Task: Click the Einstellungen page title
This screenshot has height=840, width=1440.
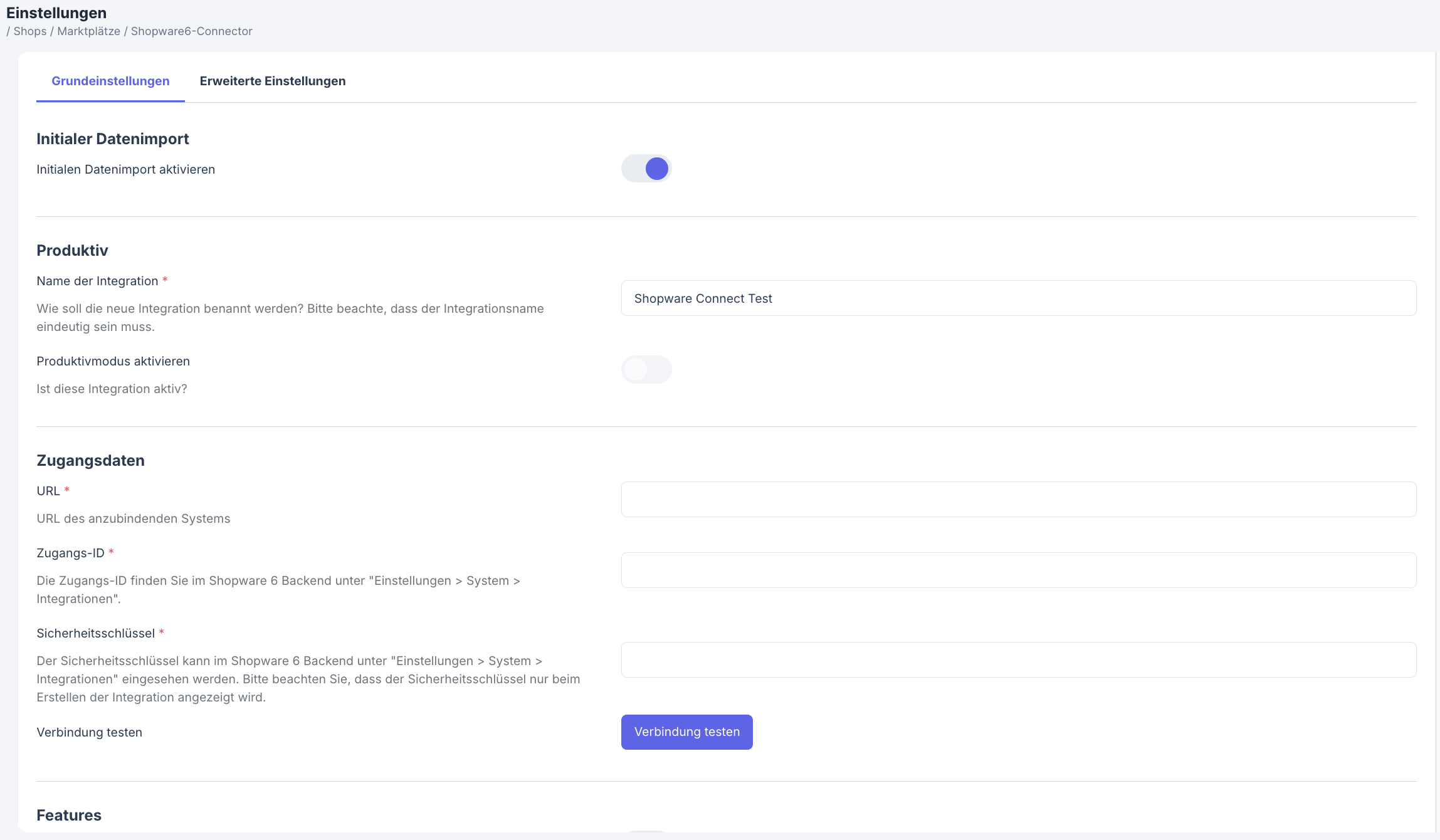Action: [56, 13]
